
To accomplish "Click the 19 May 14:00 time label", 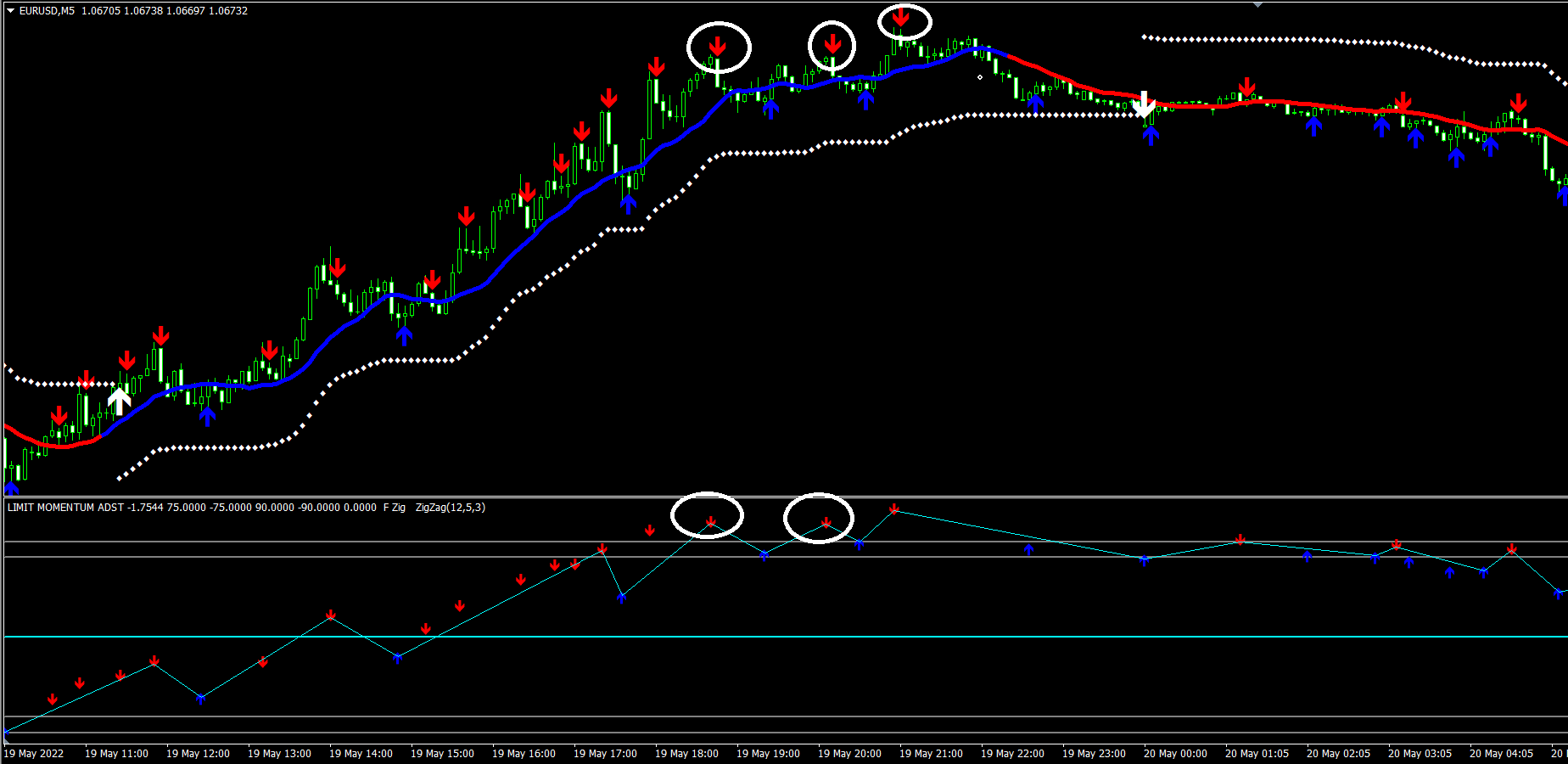I will [361, 754].
